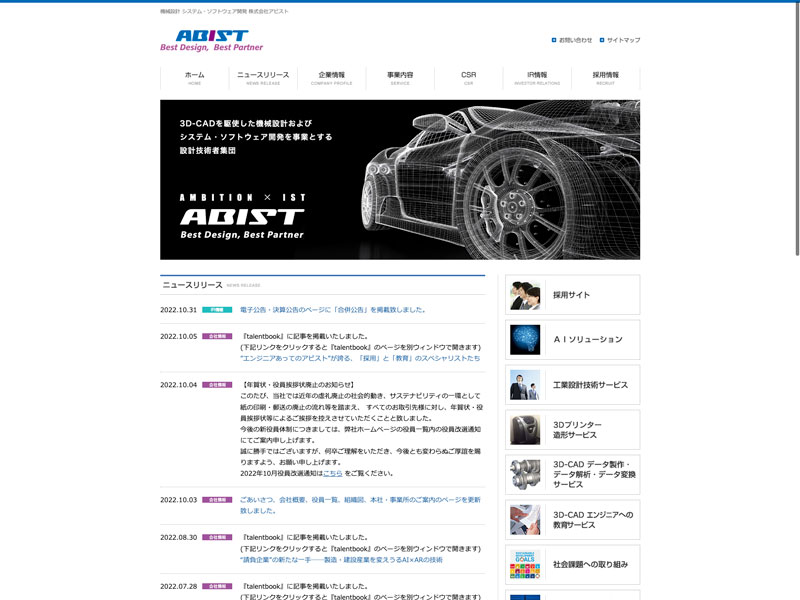Click the CSR navigation item
This screenshot has width=800, height=600.
(468, 78)
